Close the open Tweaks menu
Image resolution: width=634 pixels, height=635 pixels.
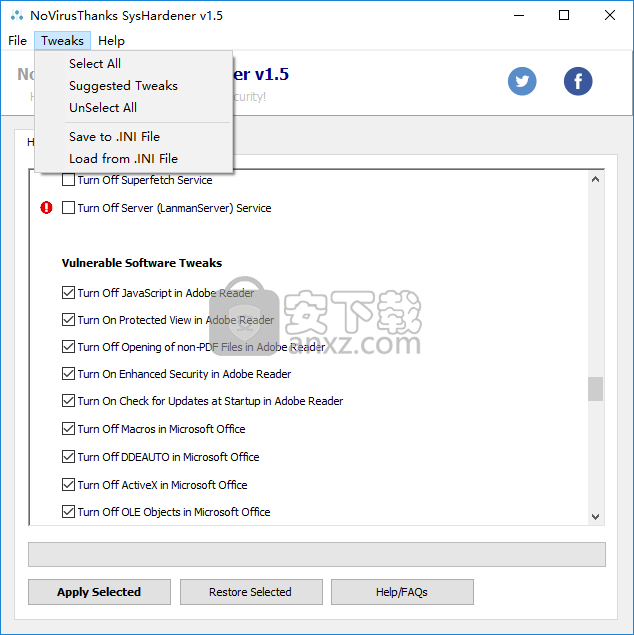(62, 40)
